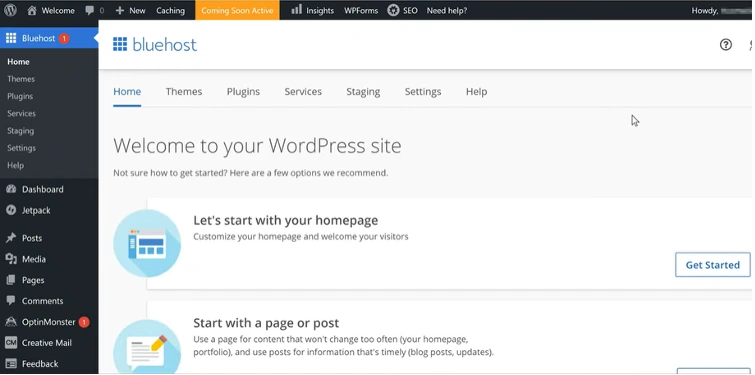755x375 pixels.
Task: Click the house icon beside Welcome
Action: pos(32,10)
